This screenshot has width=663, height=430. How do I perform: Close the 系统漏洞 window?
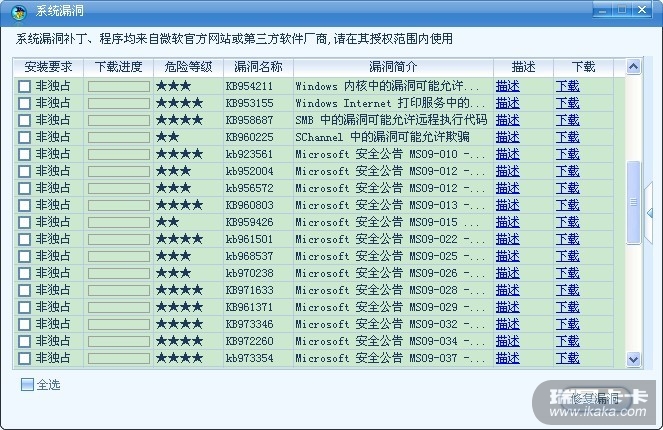click(x=643, y=10)
